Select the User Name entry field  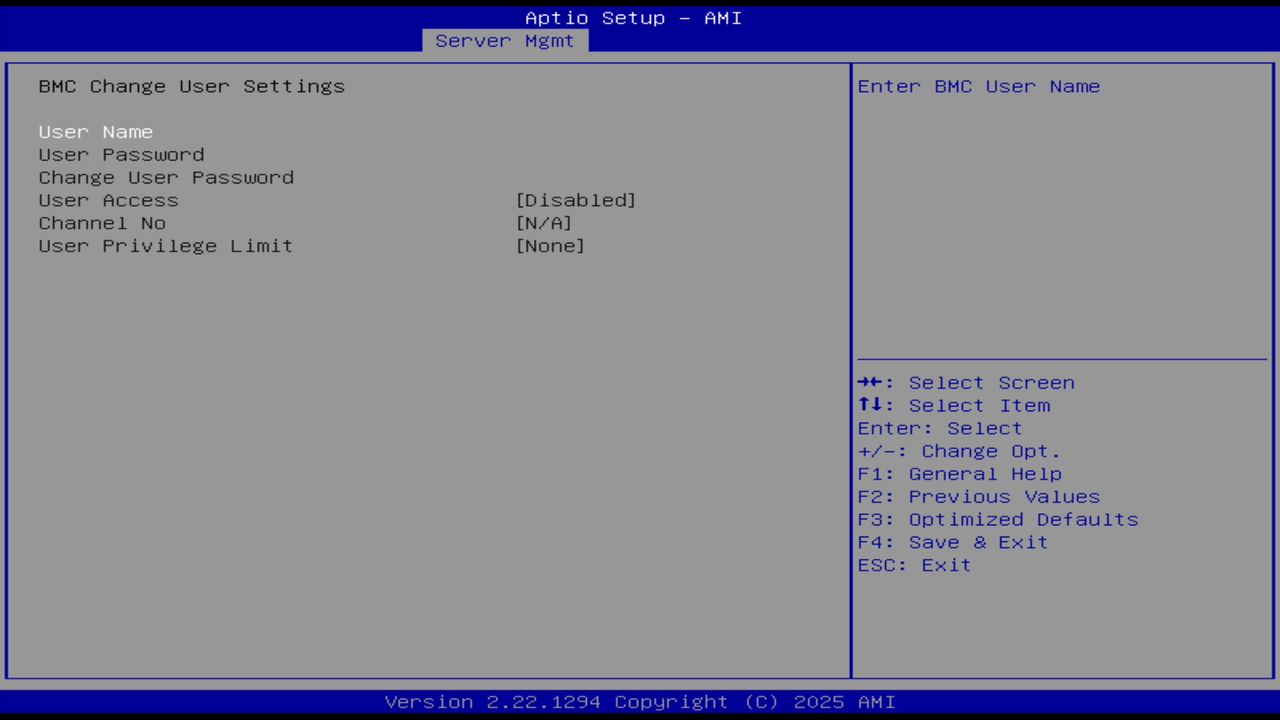[x=95, y=131]
